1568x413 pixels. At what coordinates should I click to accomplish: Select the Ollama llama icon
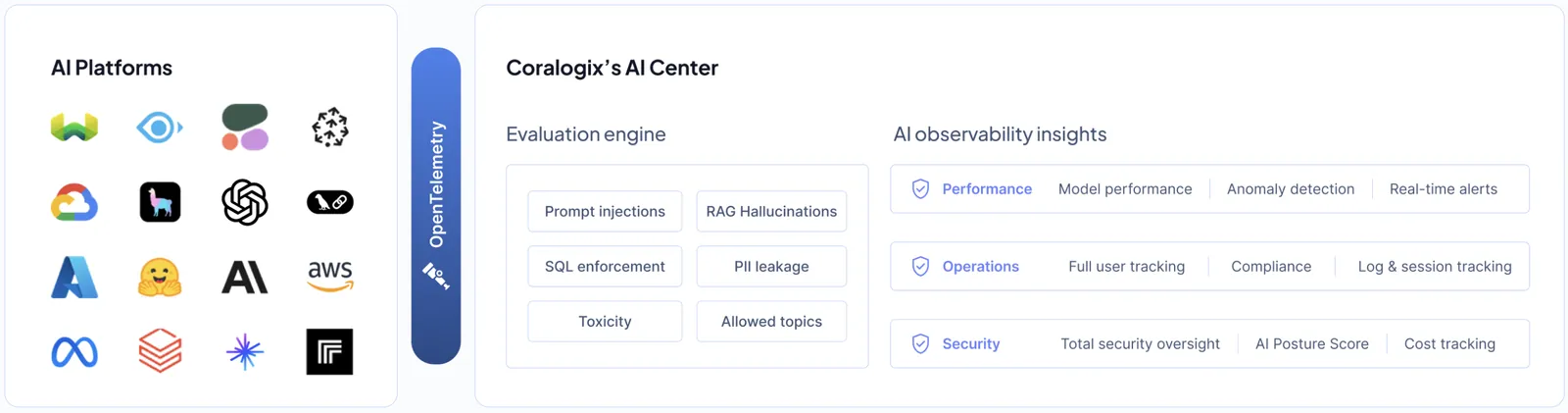[x=160, y=202]
